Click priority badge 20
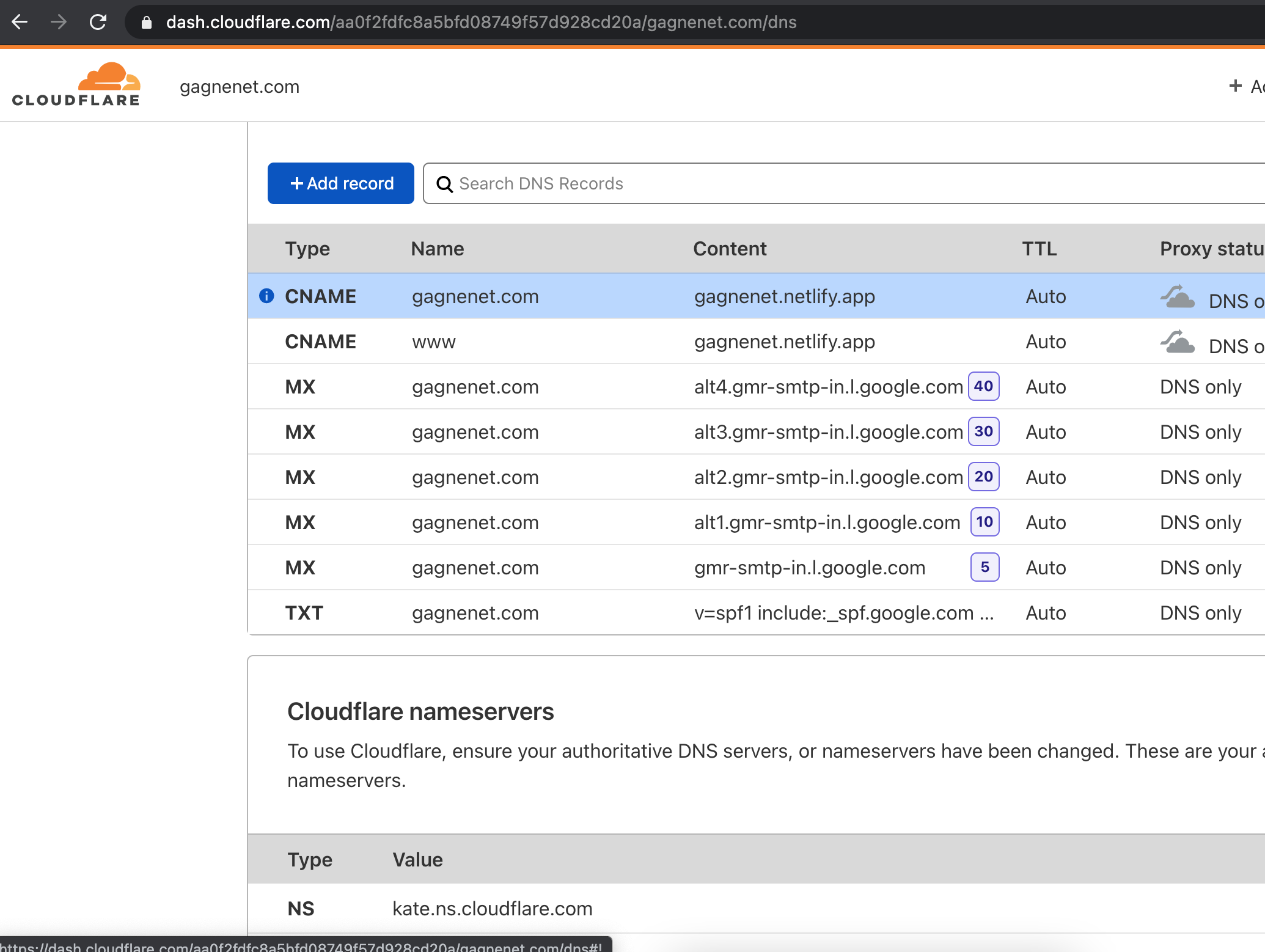 pyautogui.click(x=984, y=477)
